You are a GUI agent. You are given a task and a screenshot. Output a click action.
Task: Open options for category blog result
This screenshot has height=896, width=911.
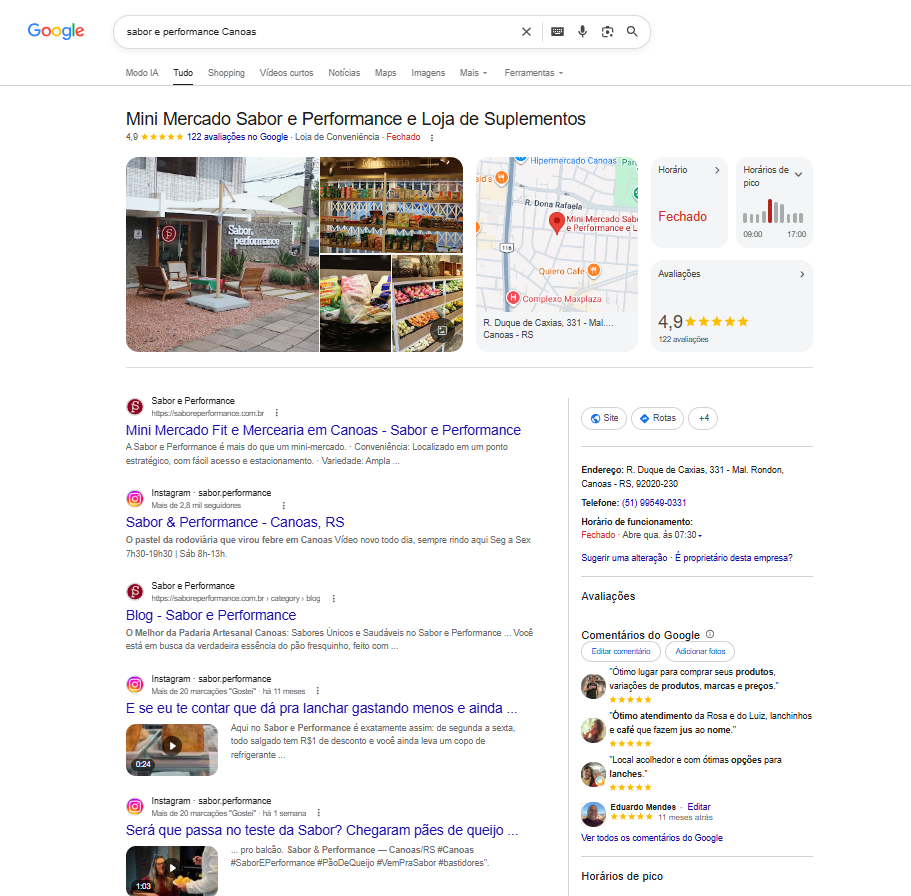click(333, 598)
